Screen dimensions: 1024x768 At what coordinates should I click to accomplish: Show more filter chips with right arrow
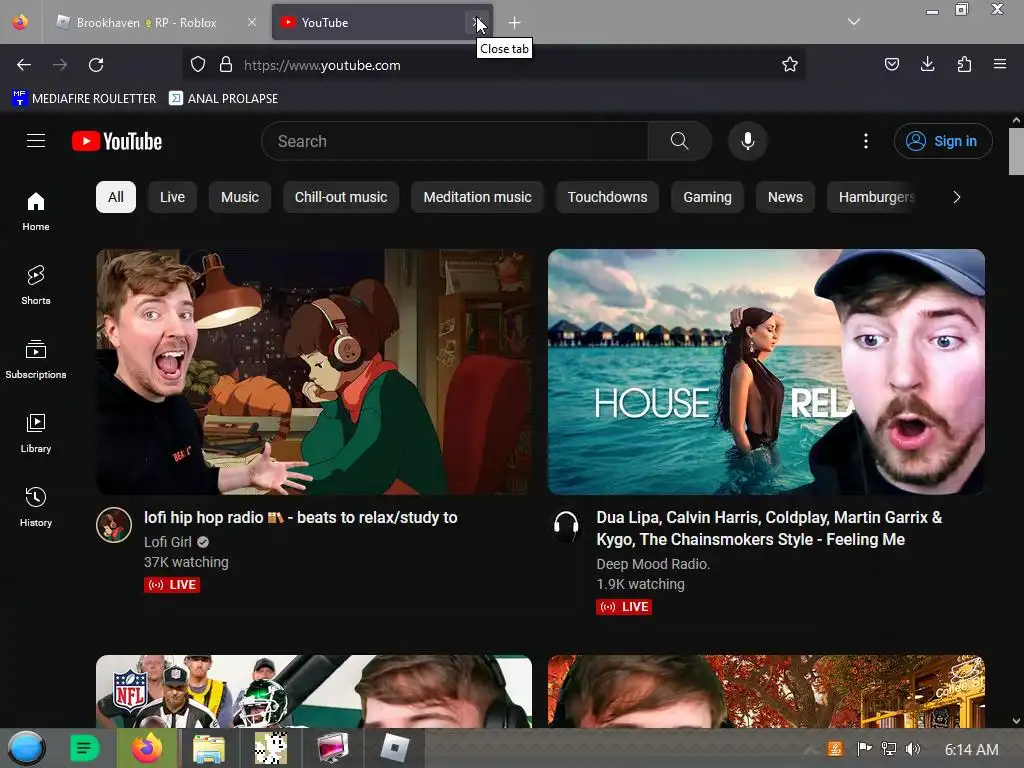(957, 197)
